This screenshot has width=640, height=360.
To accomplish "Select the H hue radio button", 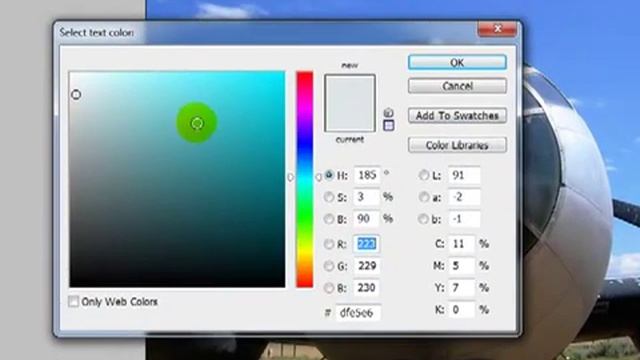I will click(x=329, y=175).
